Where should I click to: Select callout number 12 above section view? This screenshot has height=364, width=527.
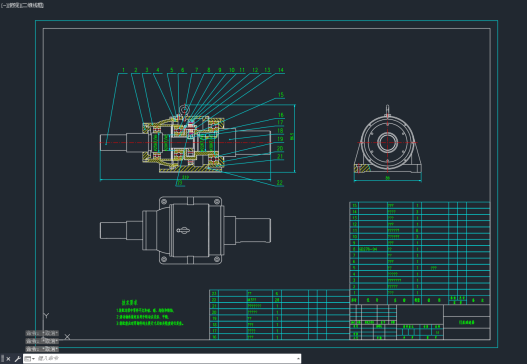255,70
